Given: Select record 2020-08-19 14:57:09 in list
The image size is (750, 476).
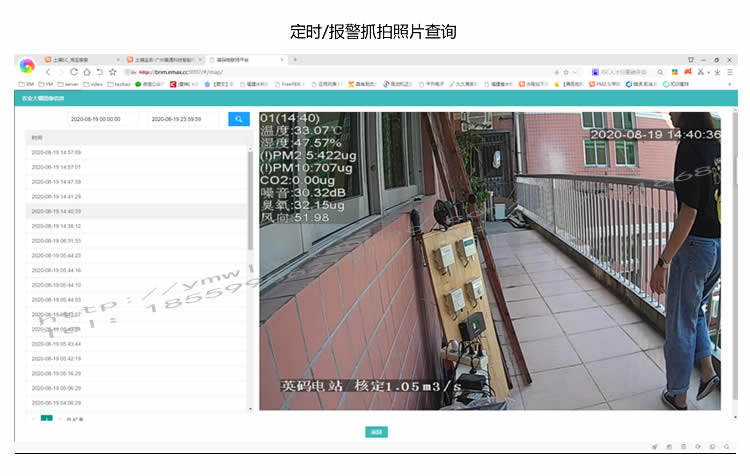Looking at the screenshot, I should pyautogui.click(x=136, y=153).
